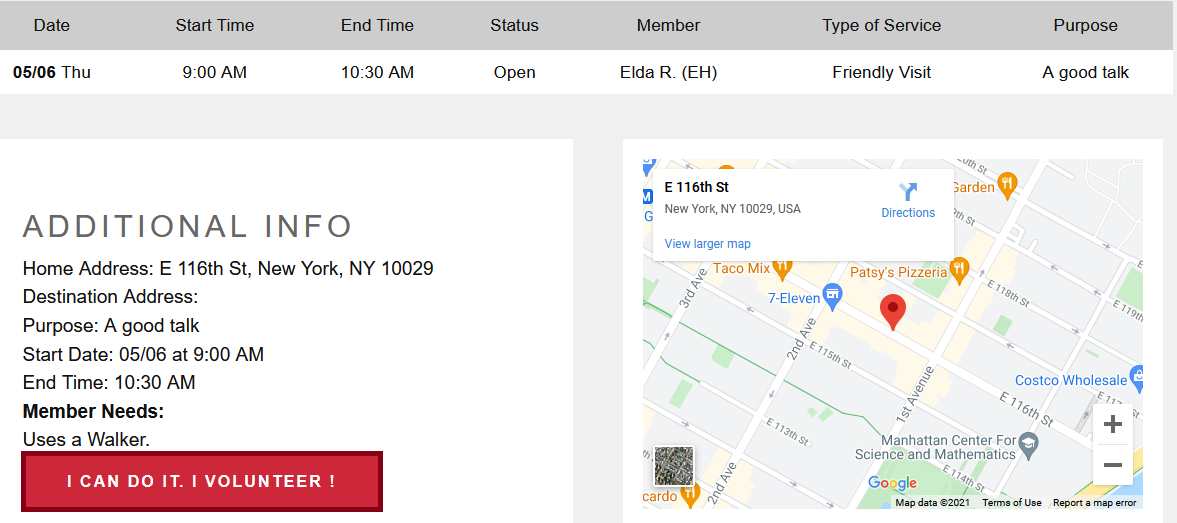Click the red map location pin

coord(893,312)
